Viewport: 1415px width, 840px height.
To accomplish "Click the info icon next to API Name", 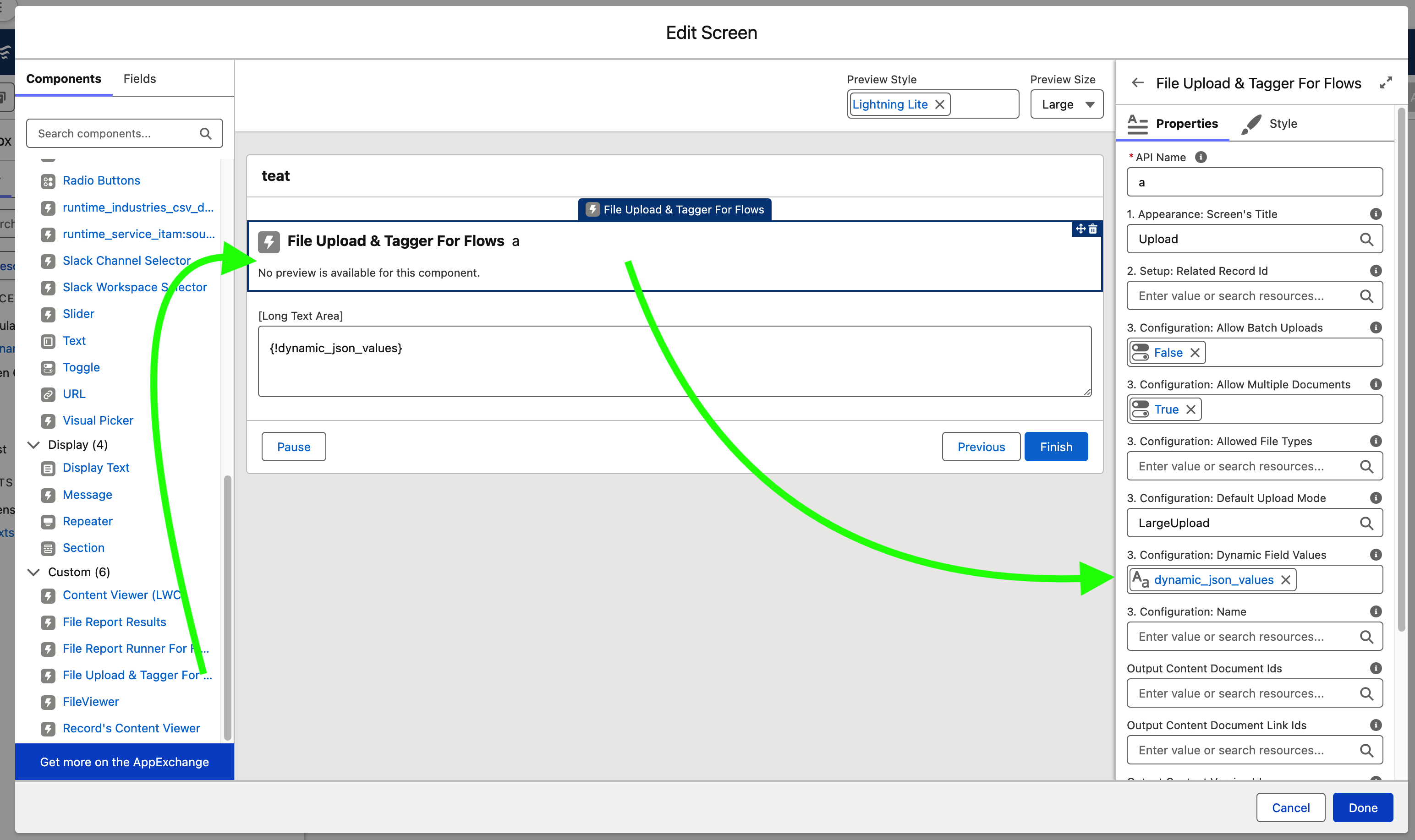I will click(x=1202, y=158).
